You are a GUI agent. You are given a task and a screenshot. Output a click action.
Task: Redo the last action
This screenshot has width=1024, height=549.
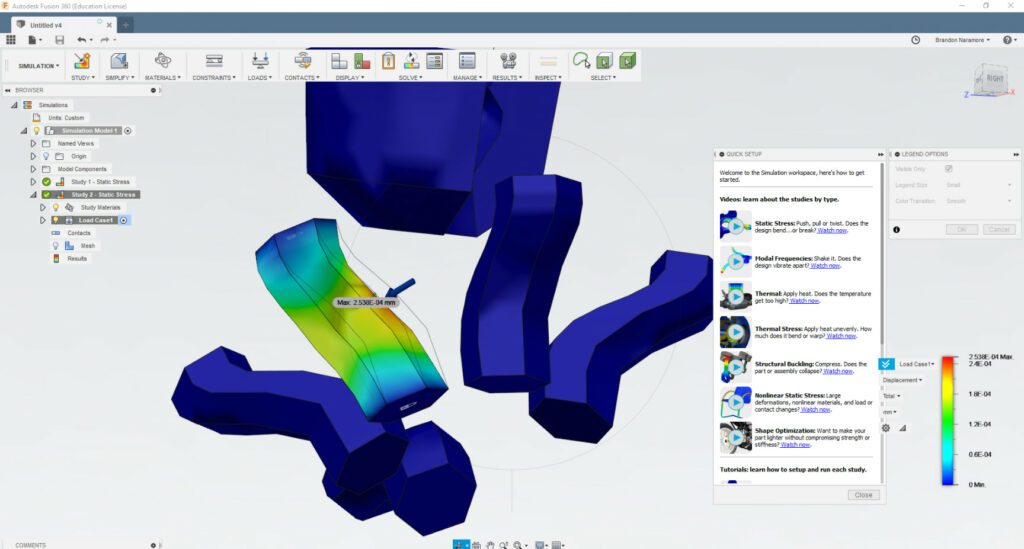[x=106, y=40]
